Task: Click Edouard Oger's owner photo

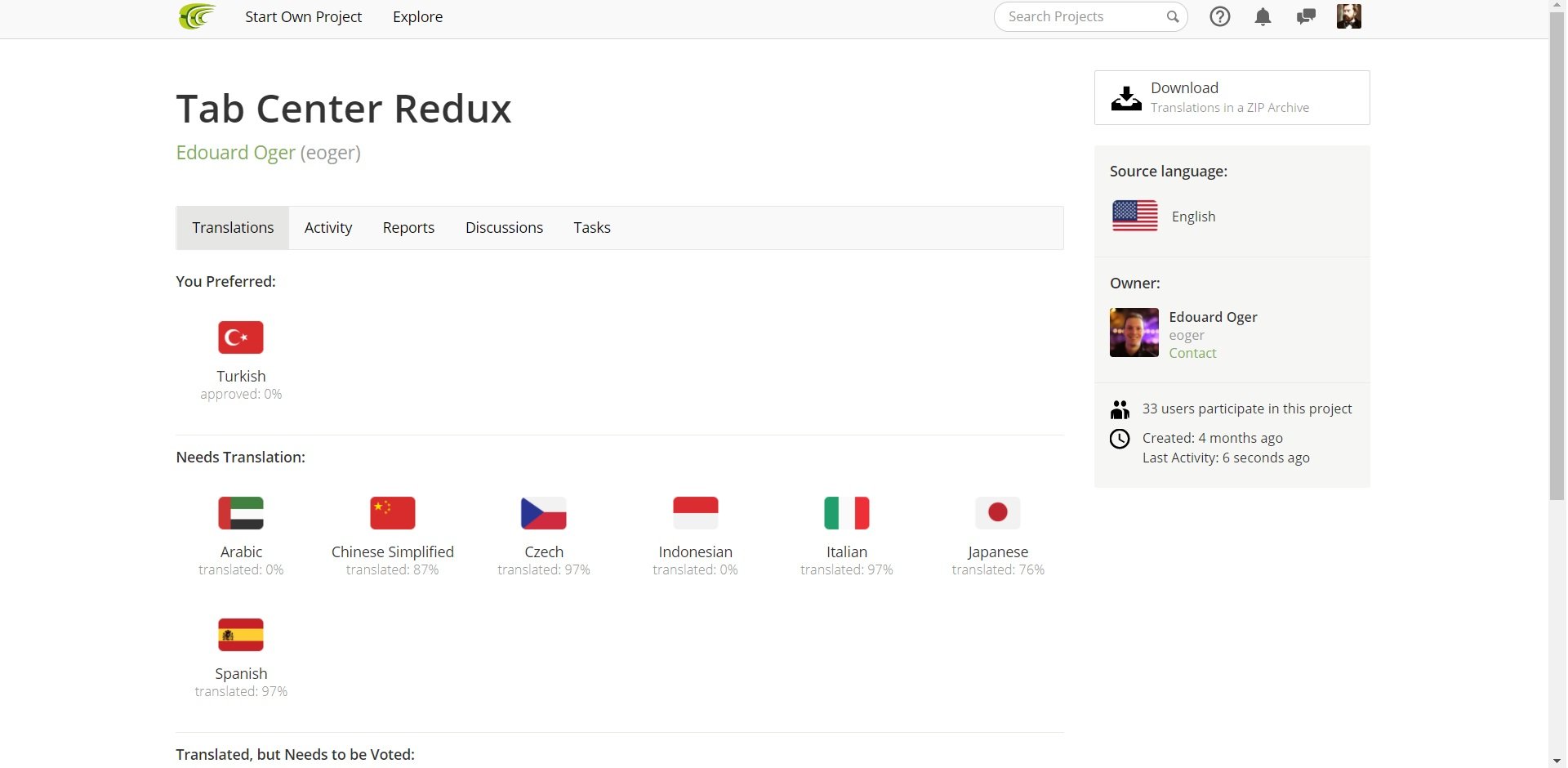Action: click(1134, 333)
